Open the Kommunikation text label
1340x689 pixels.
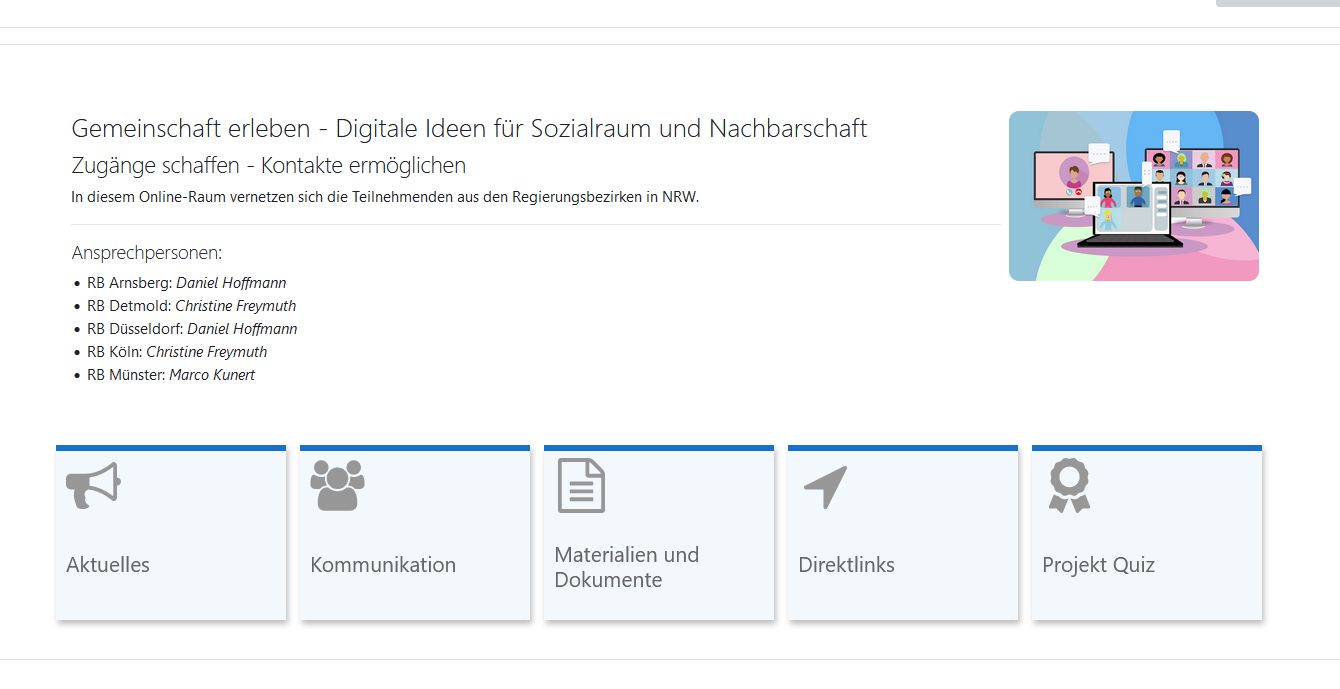[x=383, y=565]
